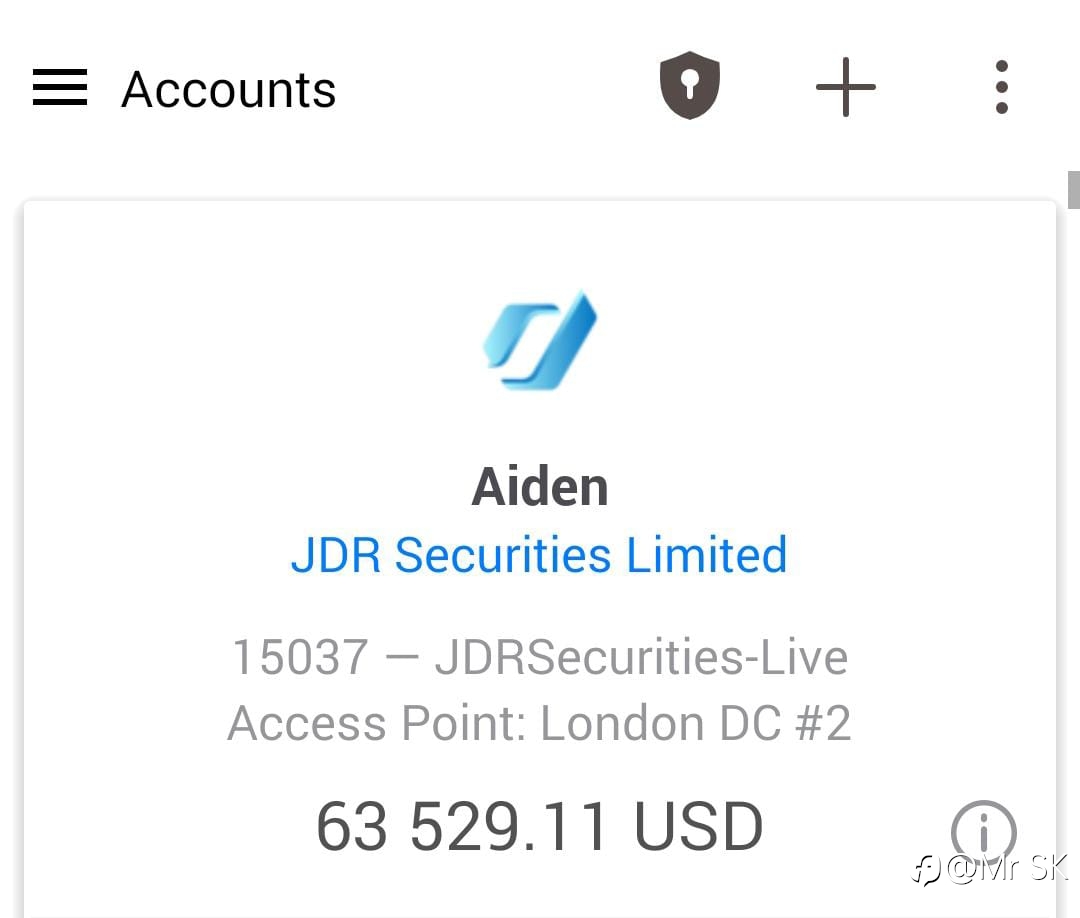This screenshot has height=918, width=1080.
Task: Open the JDR Securities Limited link
Action: click(x=539, y=555)
